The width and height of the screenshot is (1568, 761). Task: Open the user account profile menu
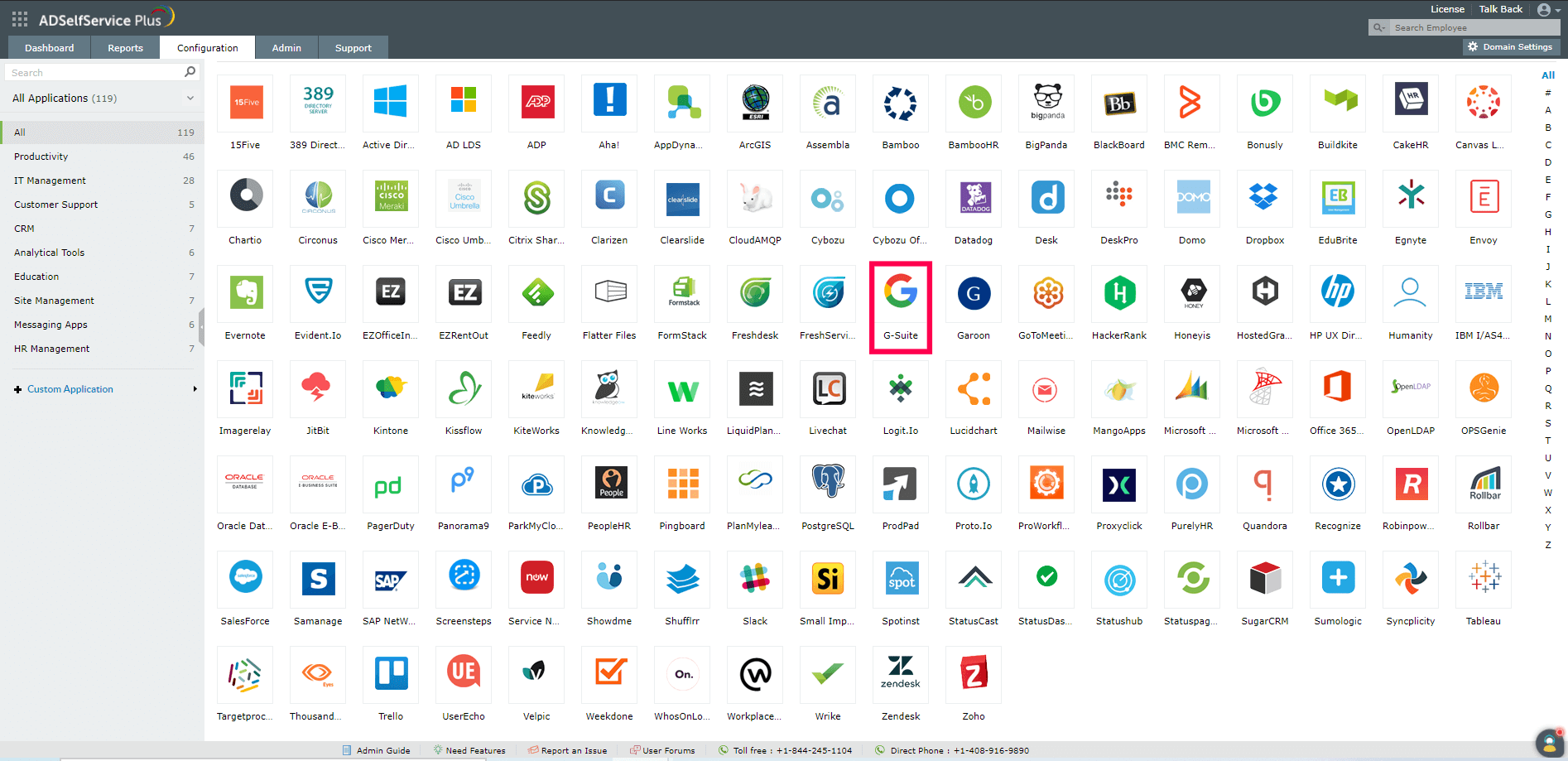(x=1548, y=10)
